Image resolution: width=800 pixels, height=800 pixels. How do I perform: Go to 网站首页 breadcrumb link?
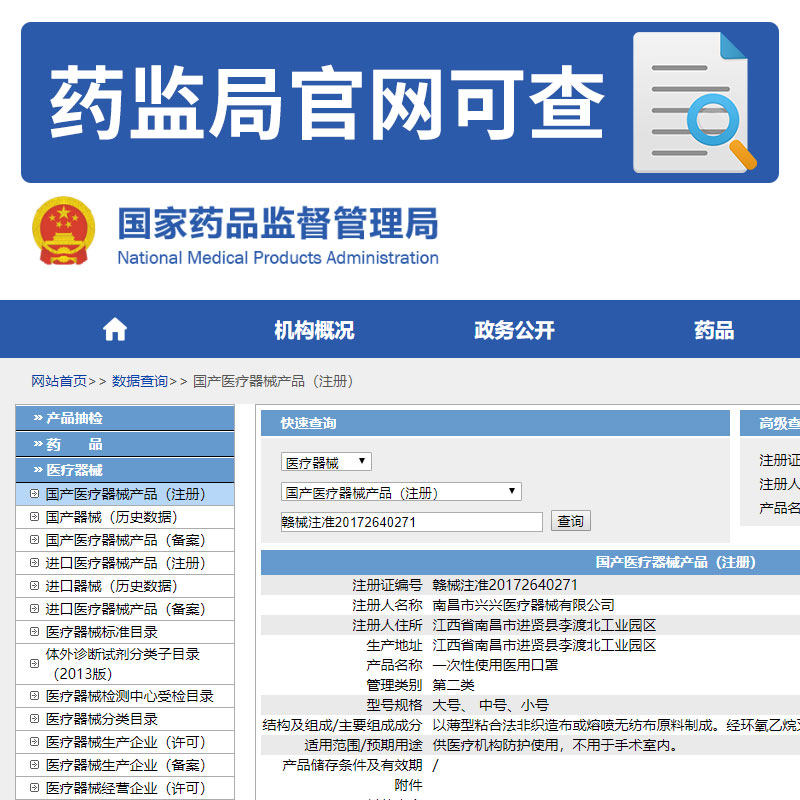tap(59, 381)
